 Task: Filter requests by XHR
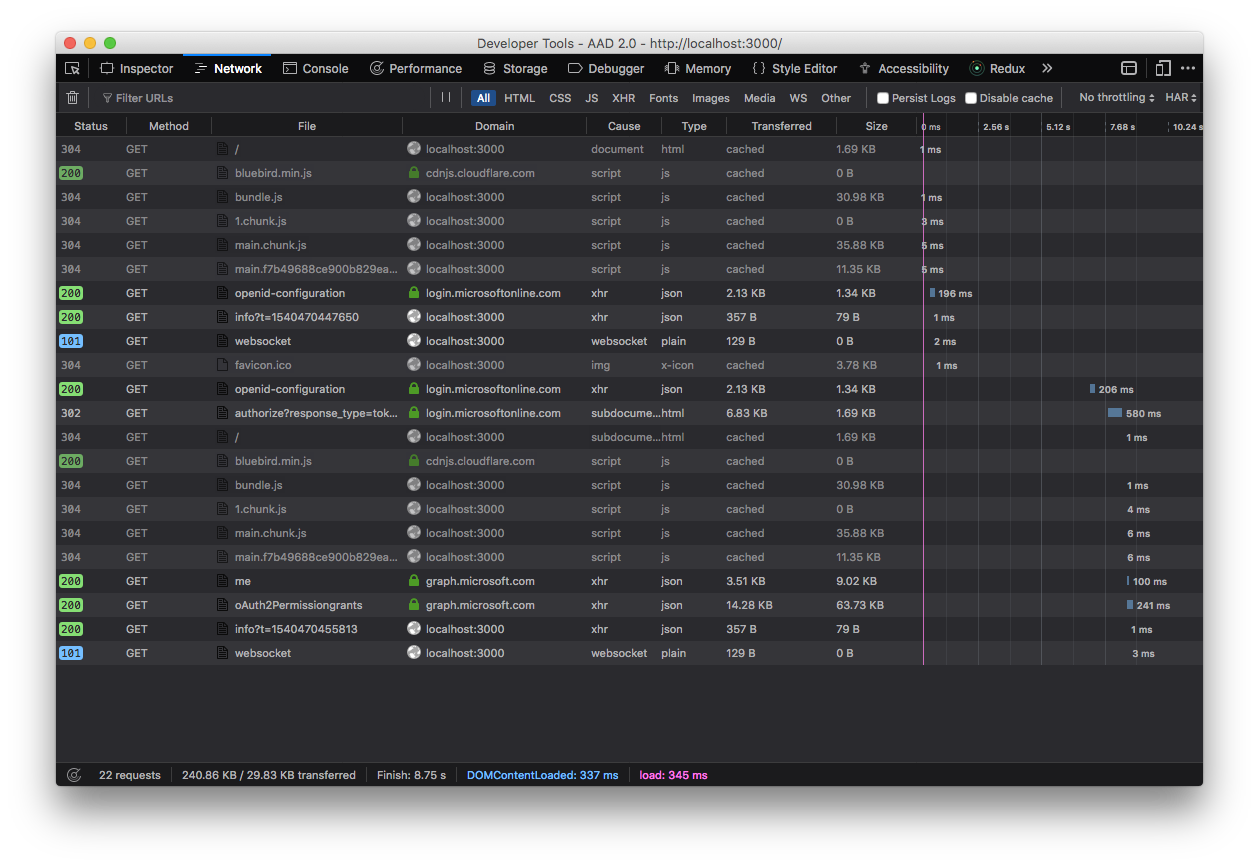(x=623, y=97)
